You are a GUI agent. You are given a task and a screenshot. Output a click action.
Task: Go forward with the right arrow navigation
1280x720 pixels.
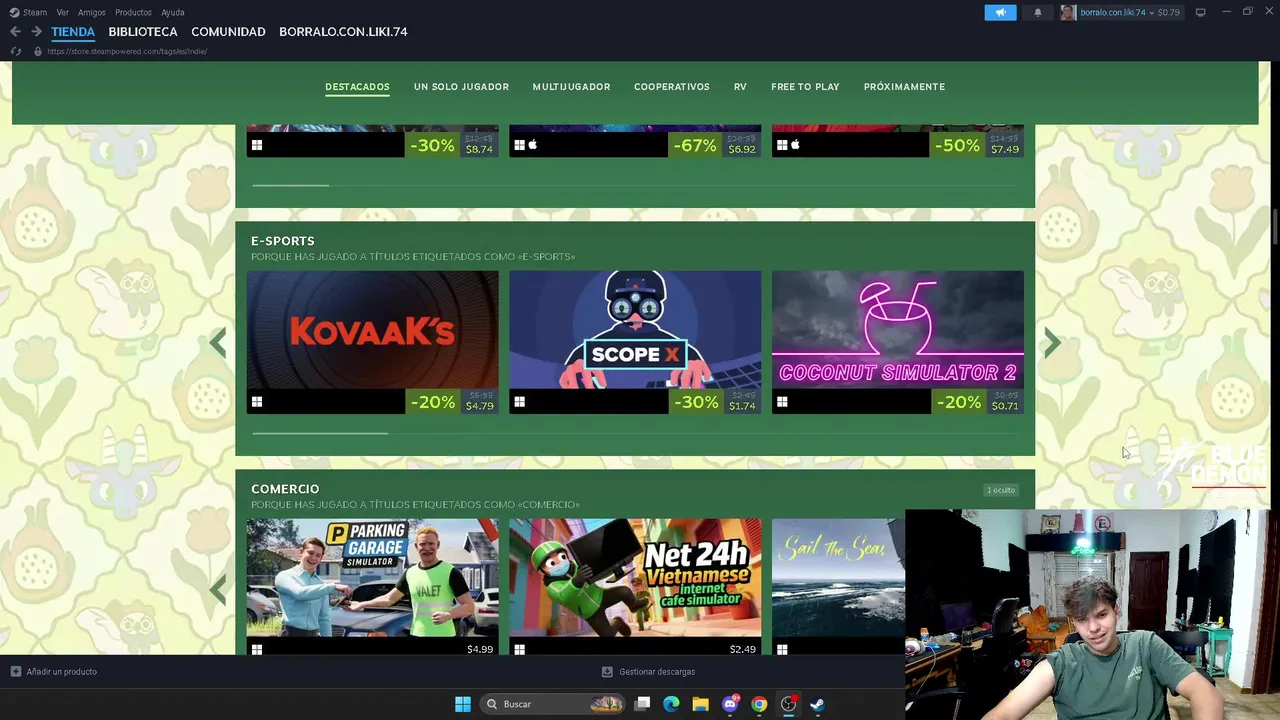[x=36, y=32]
